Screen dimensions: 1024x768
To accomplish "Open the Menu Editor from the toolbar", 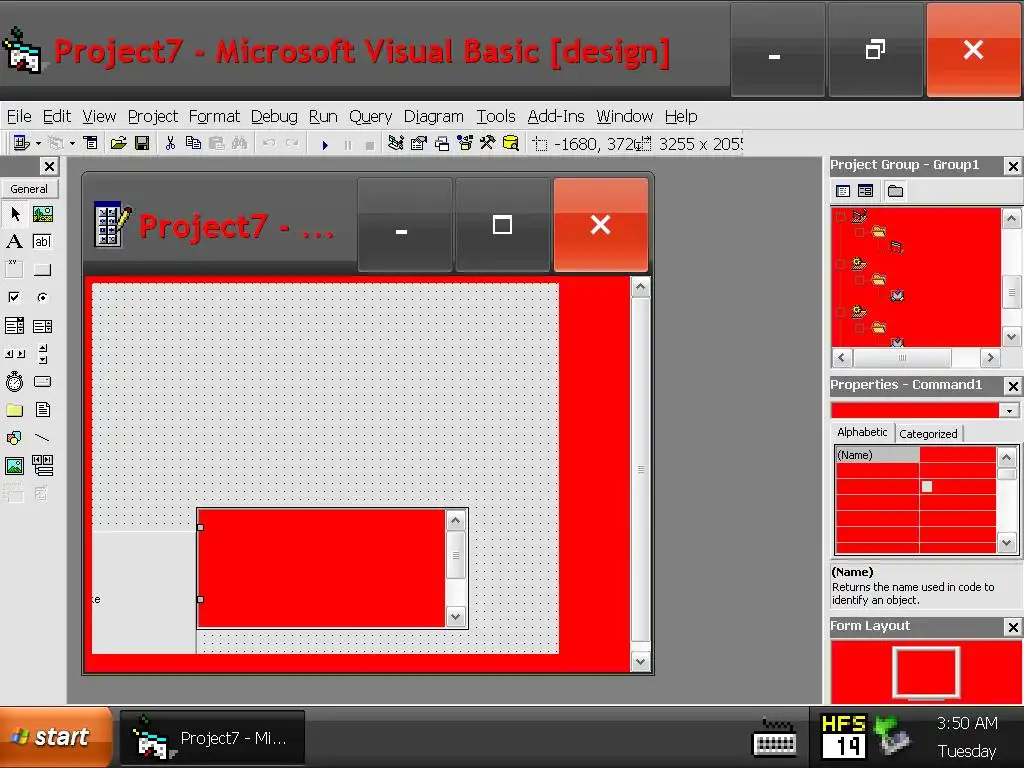I will pyautogui.click(x=91, y=143).
